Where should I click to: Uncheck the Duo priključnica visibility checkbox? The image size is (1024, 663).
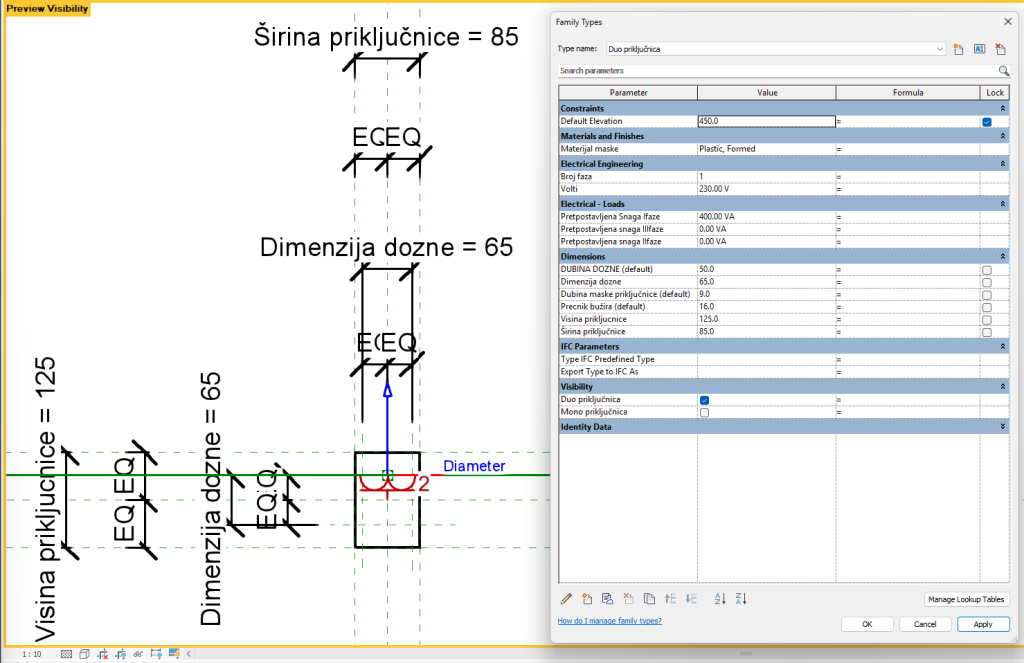click(x=704, y=400)
